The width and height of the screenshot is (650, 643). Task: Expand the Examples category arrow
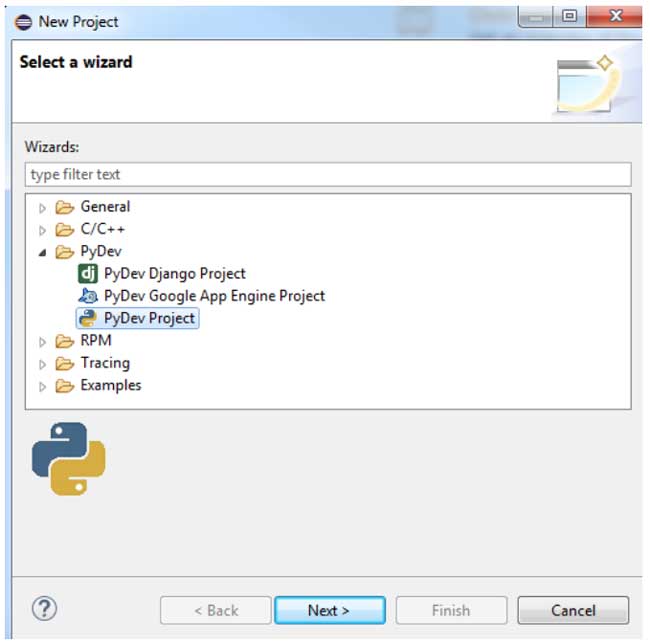[x=42, y=386]
